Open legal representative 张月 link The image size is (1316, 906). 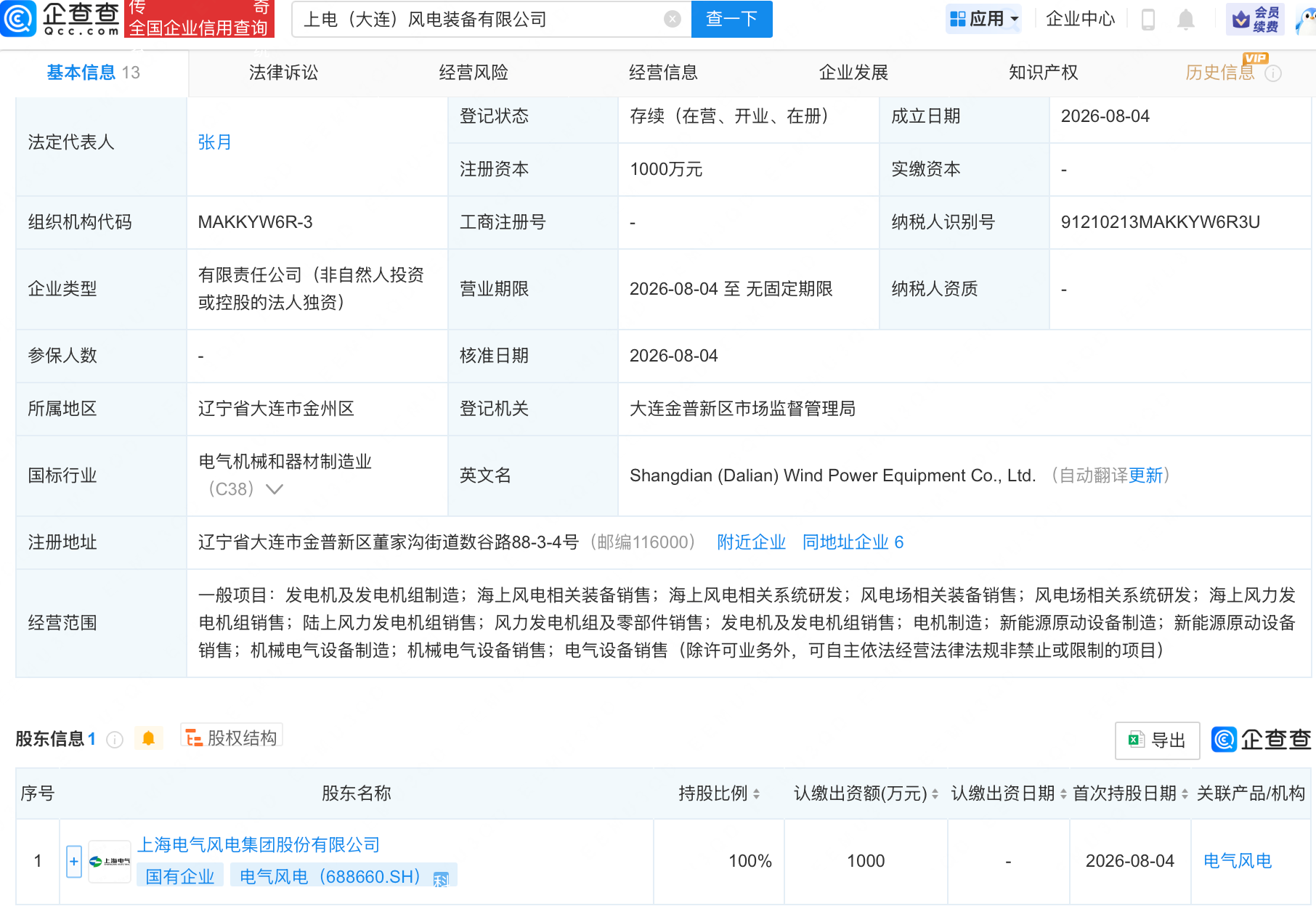[214, 142]
